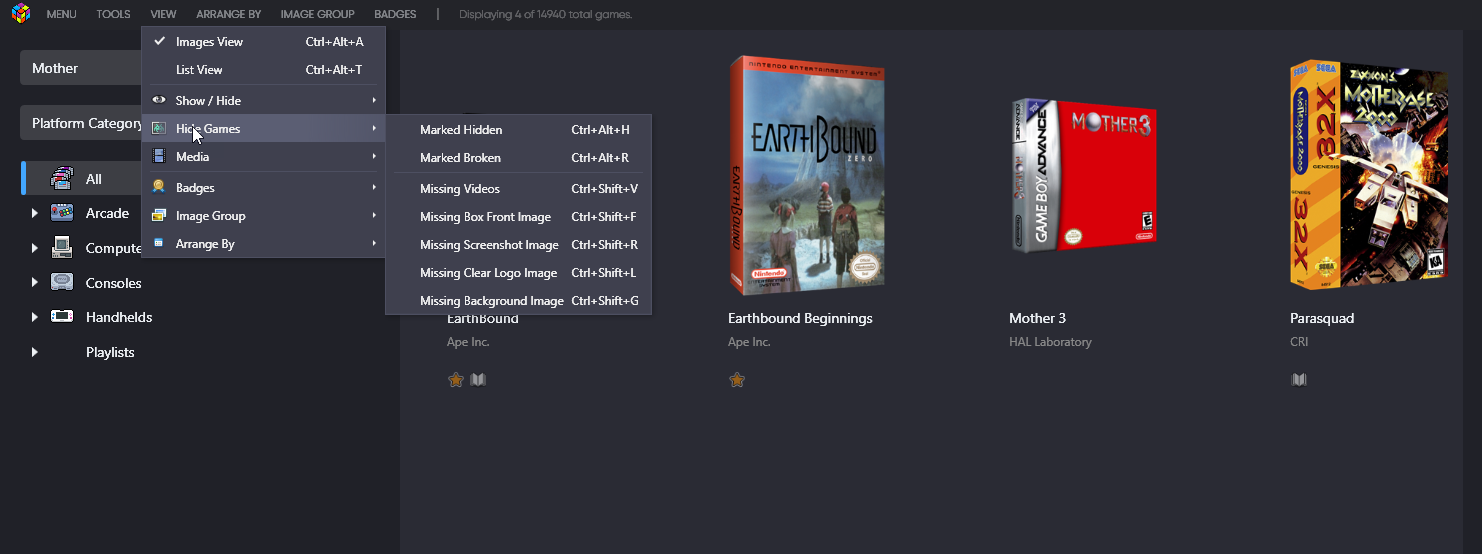Select the EarthBound Zero box art

(x=807, y=175)
